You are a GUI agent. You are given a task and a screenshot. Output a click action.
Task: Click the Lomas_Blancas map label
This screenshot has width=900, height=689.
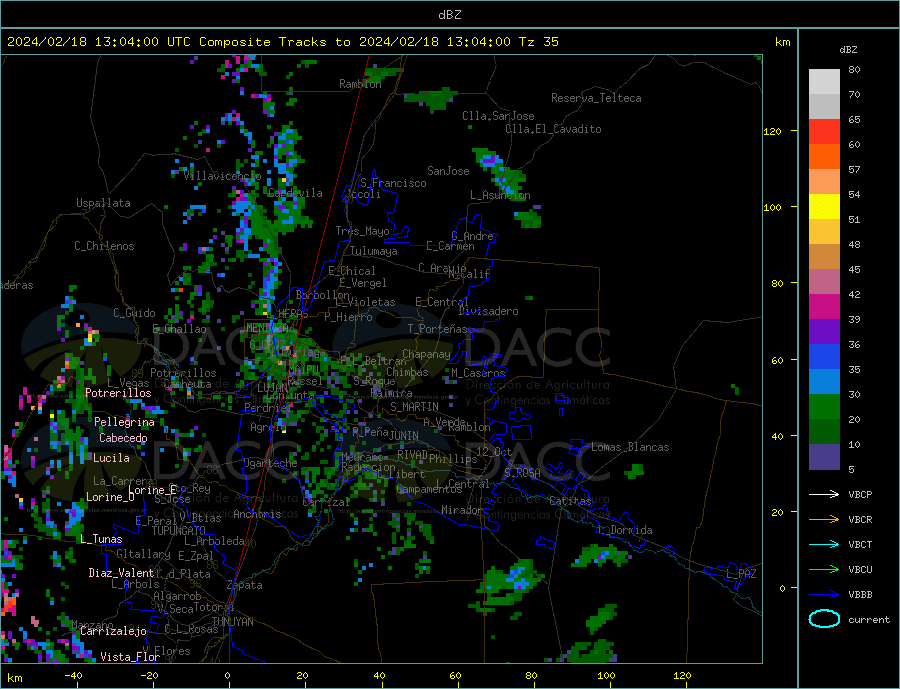[x=630, y=447]
